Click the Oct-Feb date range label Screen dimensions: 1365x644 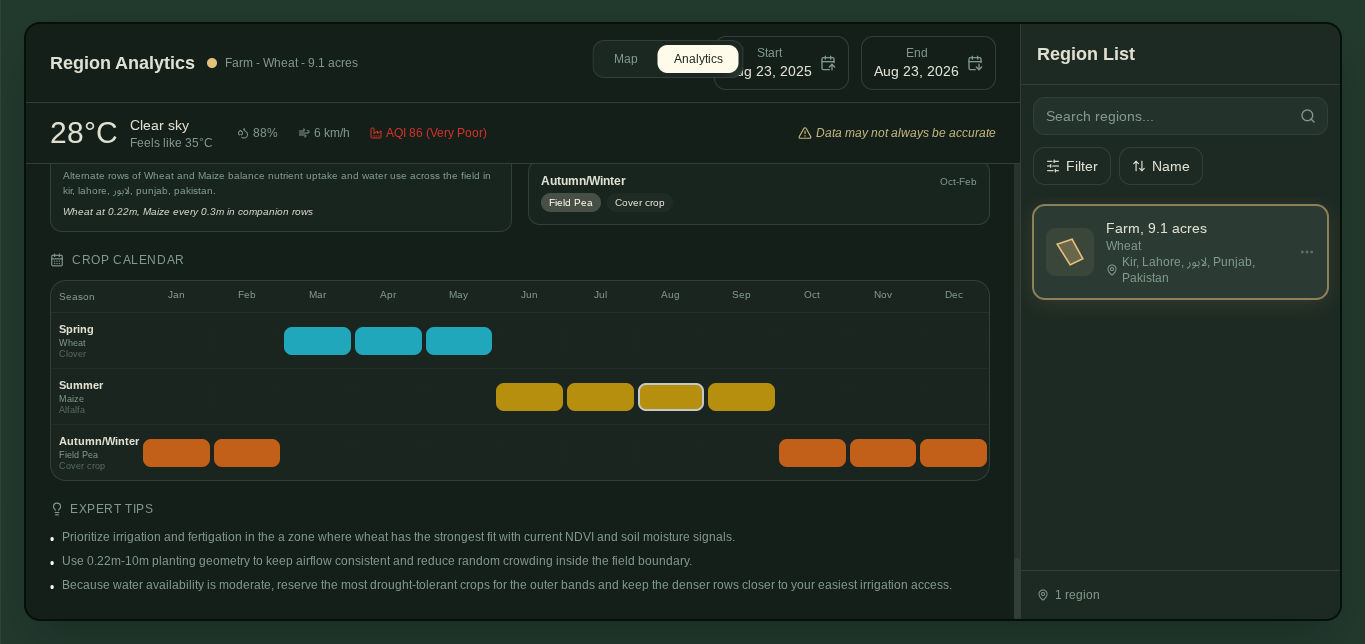tap(958, 181)
